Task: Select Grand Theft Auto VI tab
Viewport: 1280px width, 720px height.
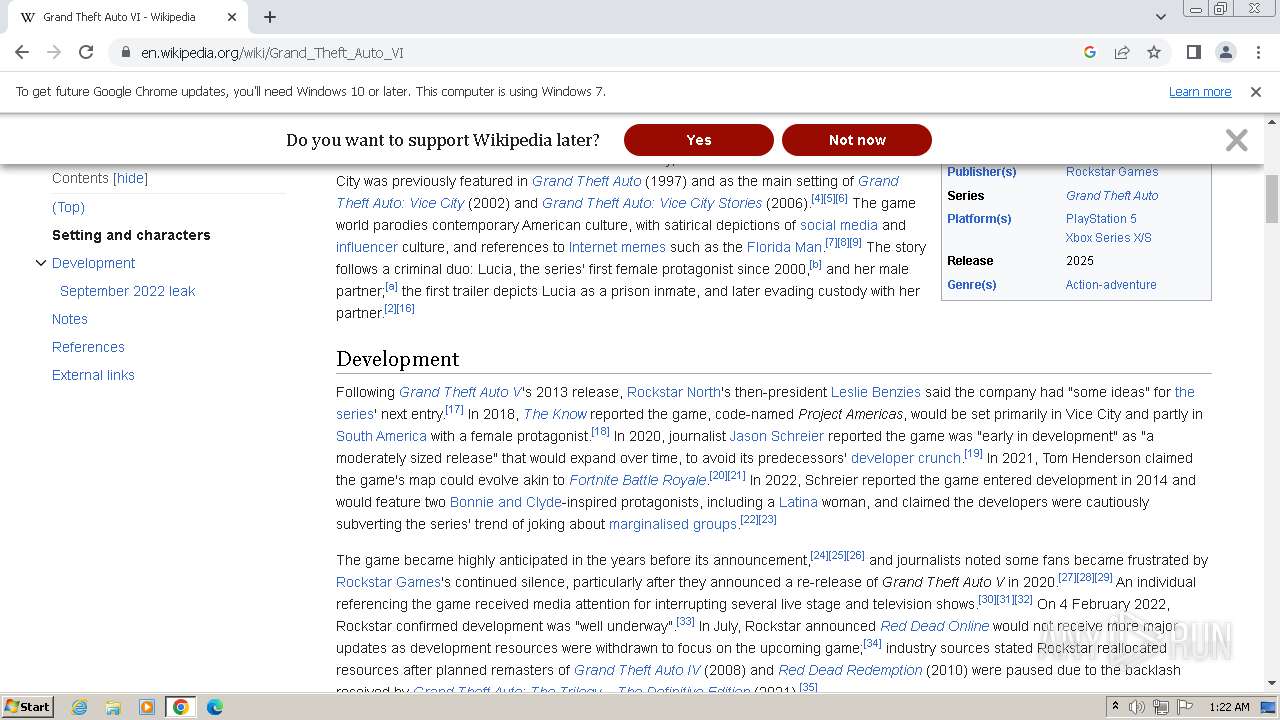Action: pos(128,17)
